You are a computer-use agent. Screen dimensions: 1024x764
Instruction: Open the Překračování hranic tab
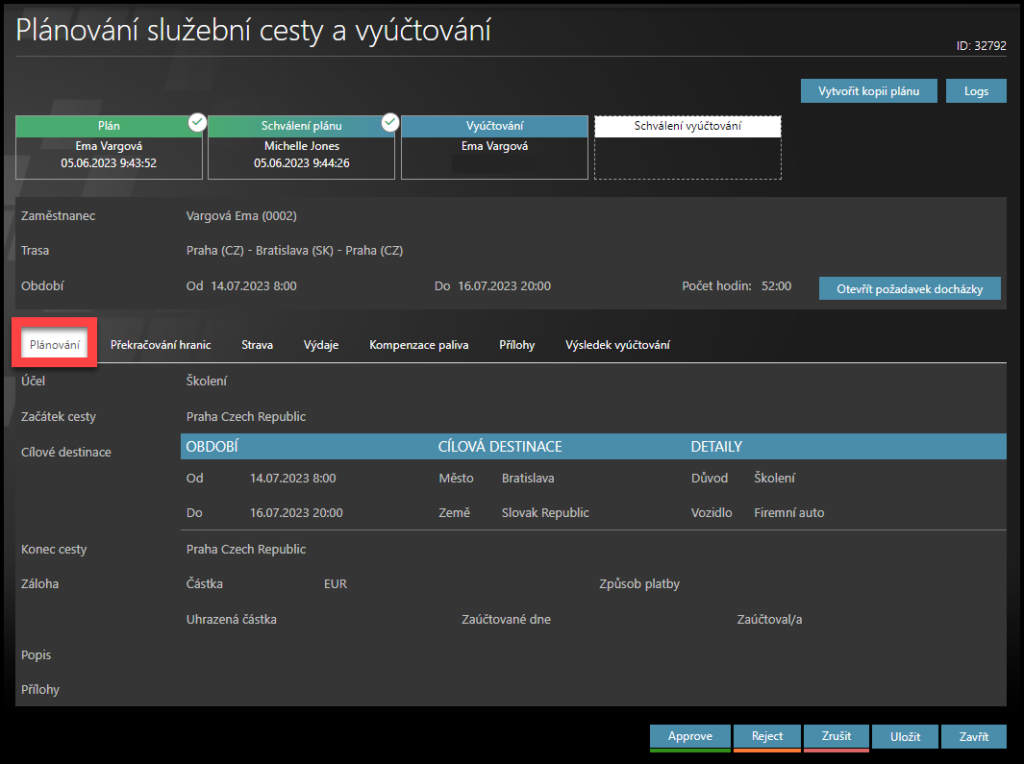(x=160, y=345)
